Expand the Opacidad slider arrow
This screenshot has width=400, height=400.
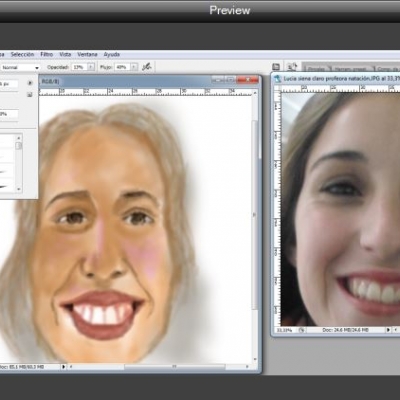coord(91,67)
